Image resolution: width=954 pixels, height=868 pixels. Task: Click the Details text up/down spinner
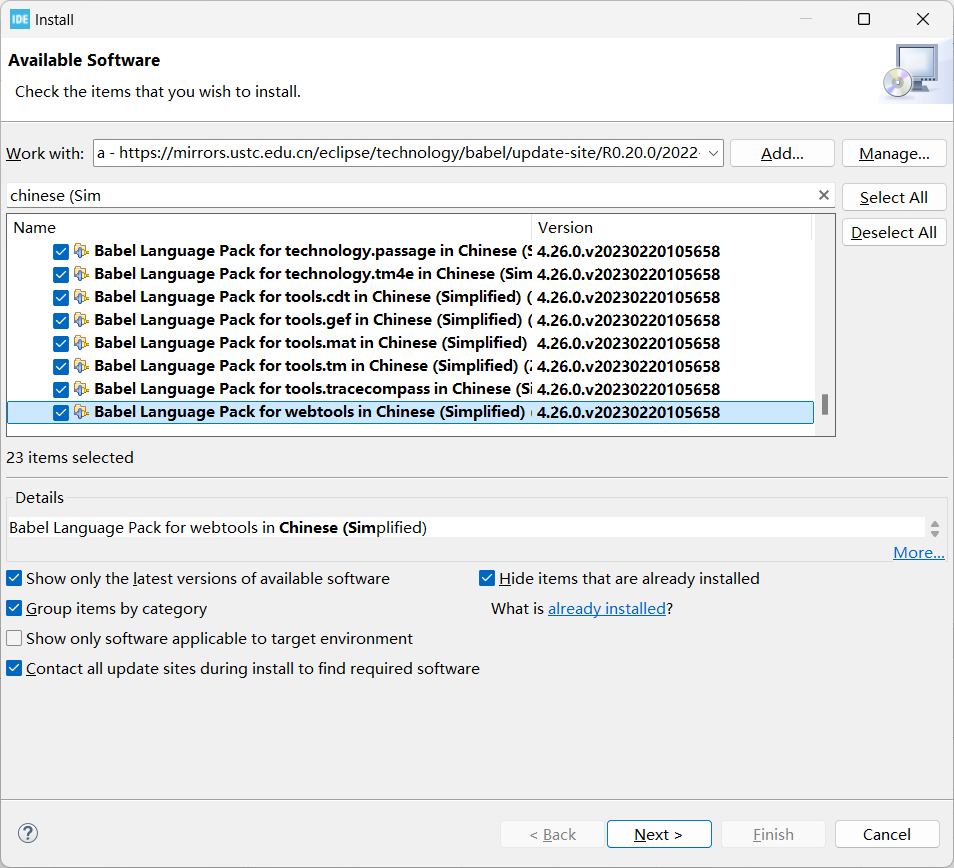tap(935, 529)
